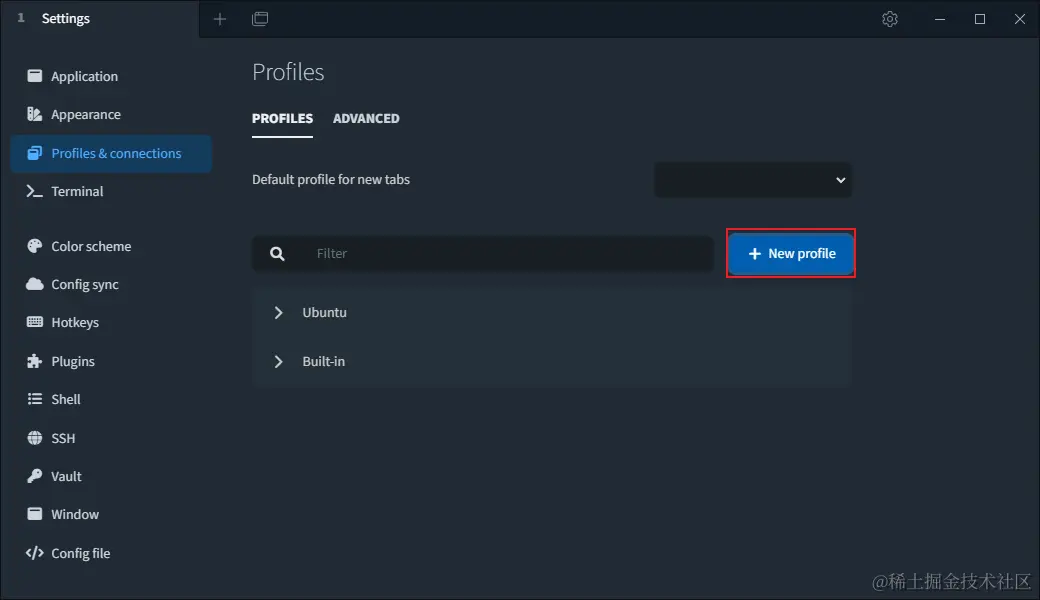Switch to the ADVANCED tab
The height and width of the screenshot is (600, 1040).
pyautogui.click(x=366, y=119)
